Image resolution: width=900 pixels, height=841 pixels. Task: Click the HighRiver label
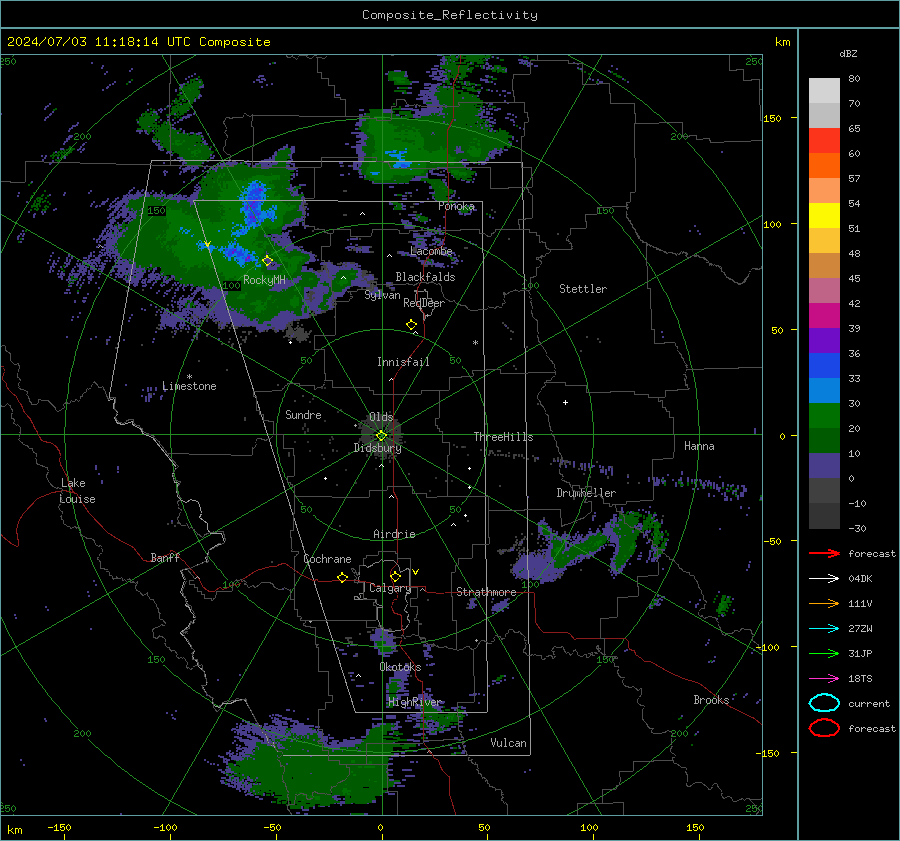(415, 702)
